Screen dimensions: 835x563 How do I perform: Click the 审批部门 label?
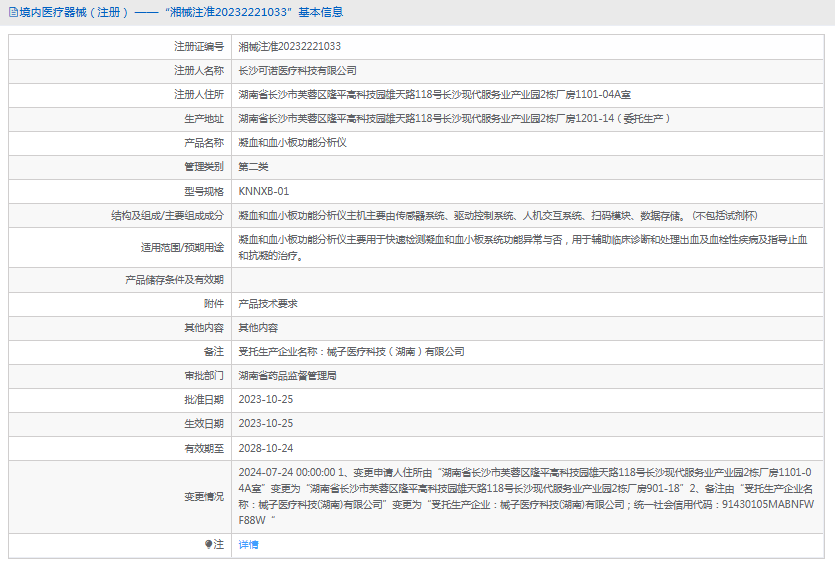(x=204, y=376)
